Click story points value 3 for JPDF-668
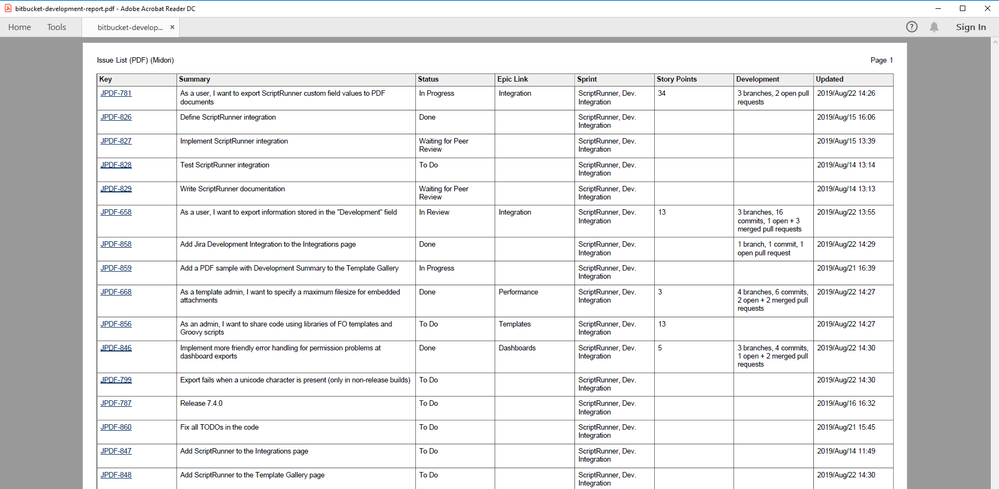The height and width of the screenshot is (489, 999). tap(660, 292)
